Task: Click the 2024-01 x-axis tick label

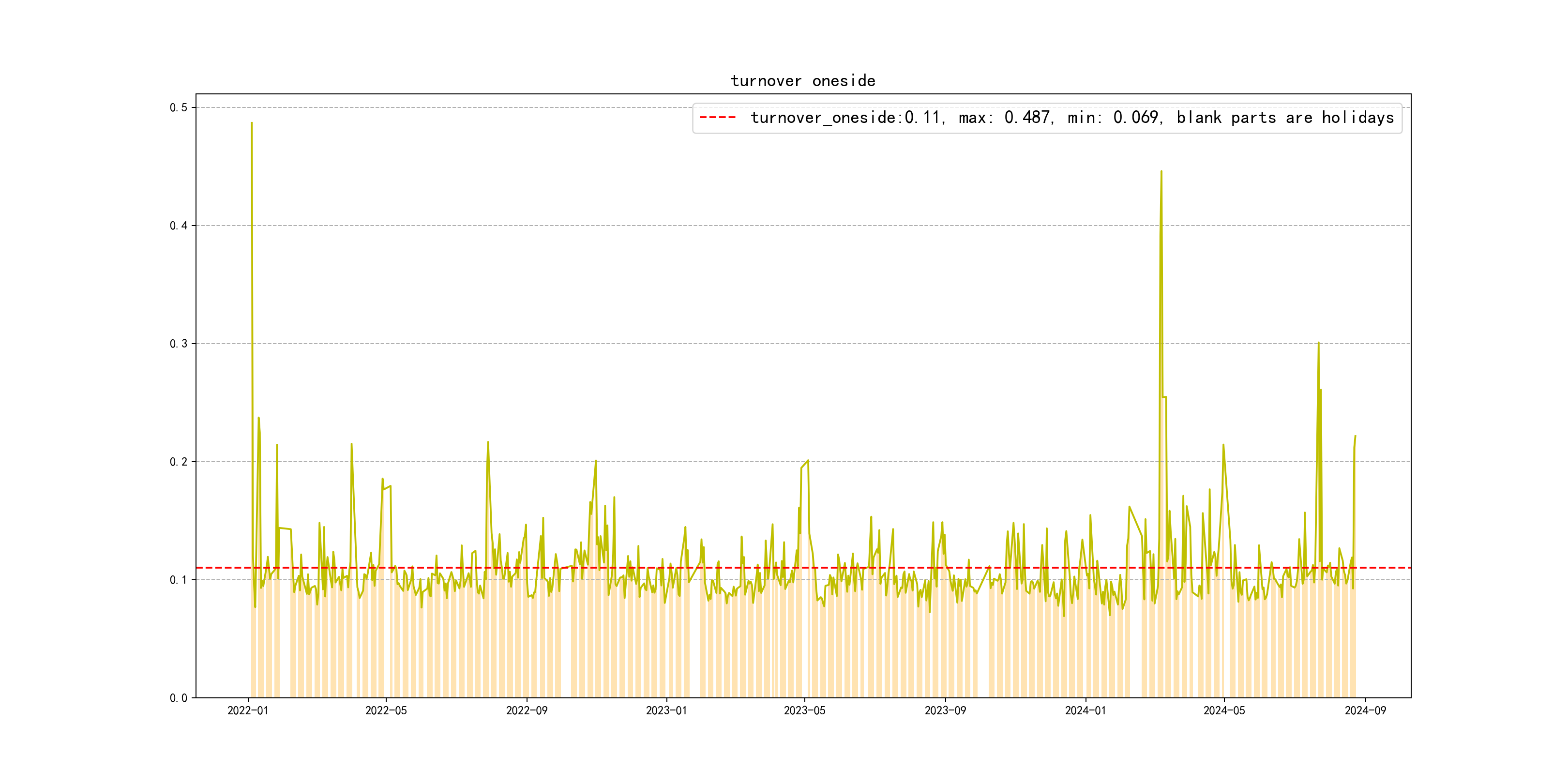Action: (1086, 710)
